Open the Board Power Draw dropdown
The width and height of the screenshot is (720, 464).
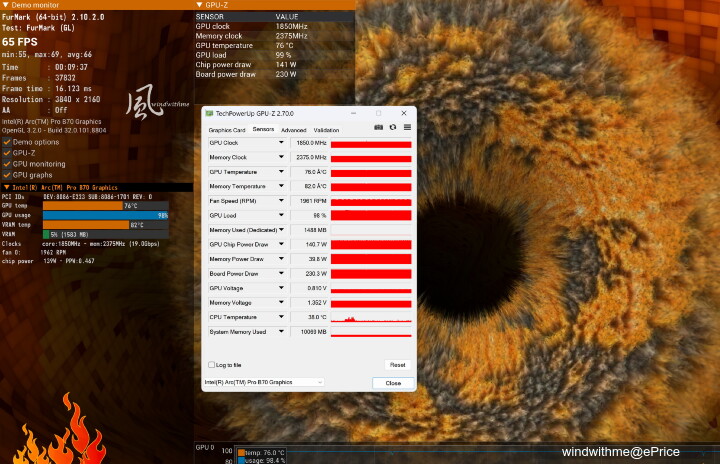pyautogui.click(x=281, y=273)
